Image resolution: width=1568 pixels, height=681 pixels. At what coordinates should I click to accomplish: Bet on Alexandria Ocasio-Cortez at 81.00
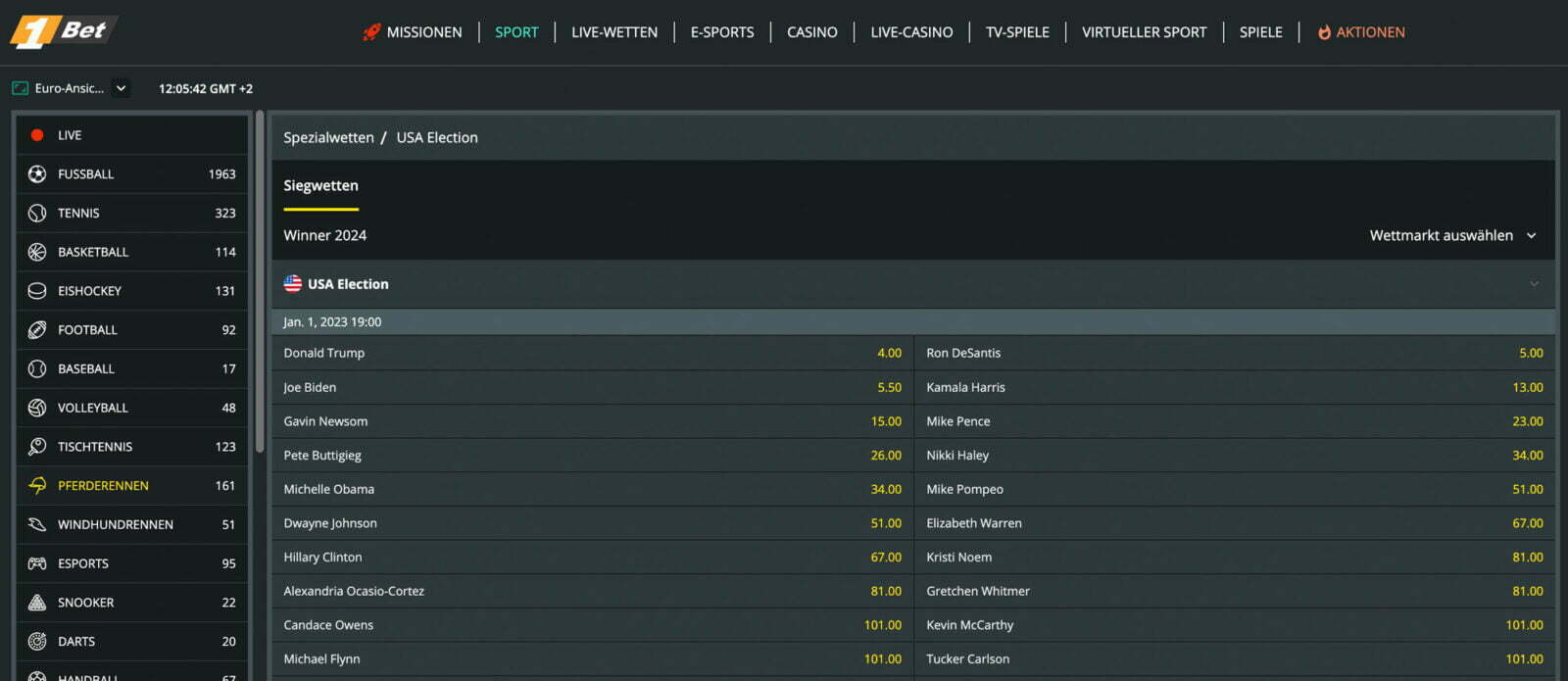pyautogui.click(x=592, y=591)
